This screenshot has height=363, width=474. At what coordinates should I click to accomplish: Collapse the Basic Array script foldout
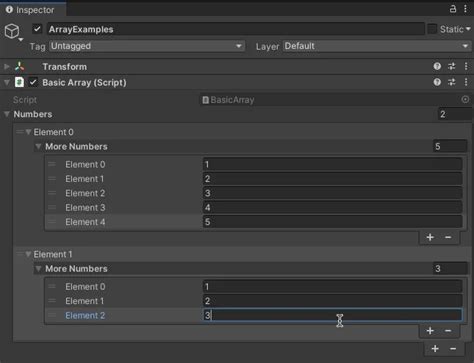tap(7, 82)
